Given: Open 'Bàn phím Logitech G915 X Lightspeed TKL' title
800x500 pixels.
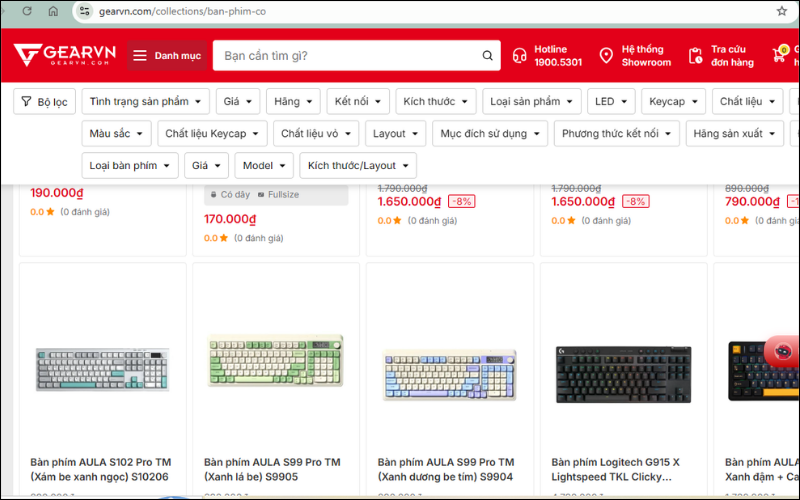Looking at the screenshot, I should [615, 469].
